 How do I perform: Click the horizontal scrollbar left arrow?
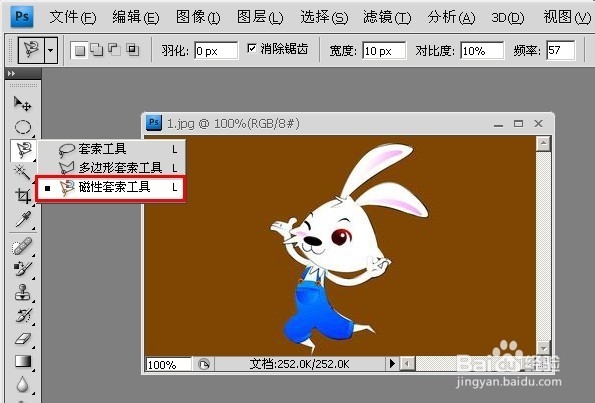pos(407,364)
